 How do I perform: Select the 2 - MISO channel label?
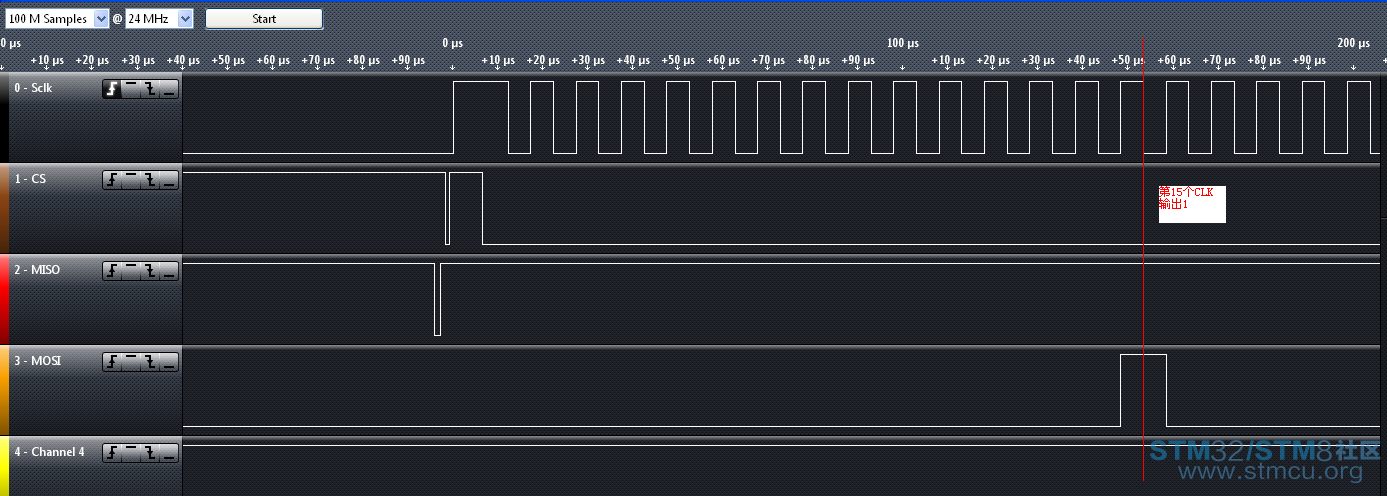37,270
